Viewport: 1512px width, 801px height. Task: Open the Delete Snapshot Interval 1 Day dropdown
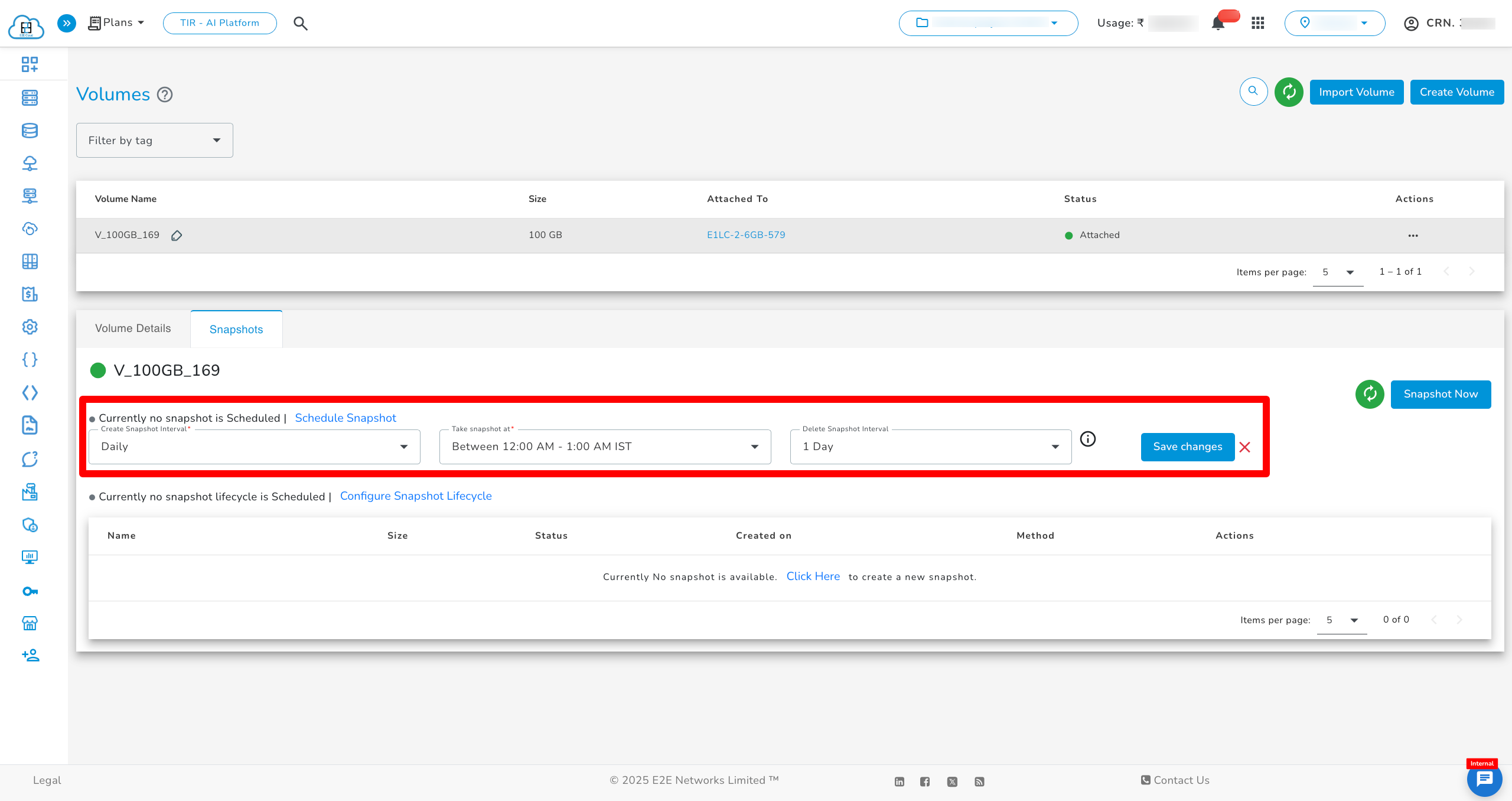930,447
